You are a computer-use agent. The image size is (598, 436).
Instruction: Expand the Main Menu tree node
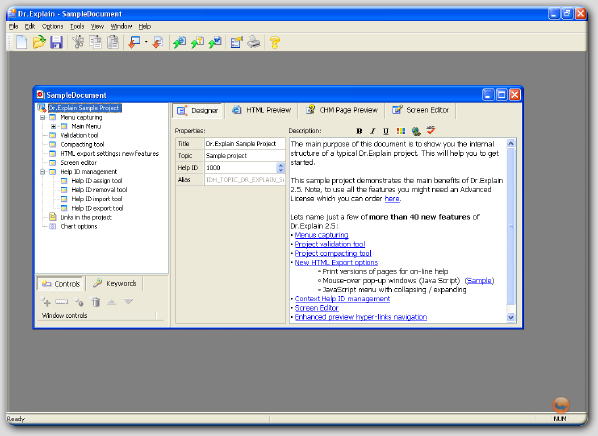point(53,126)
